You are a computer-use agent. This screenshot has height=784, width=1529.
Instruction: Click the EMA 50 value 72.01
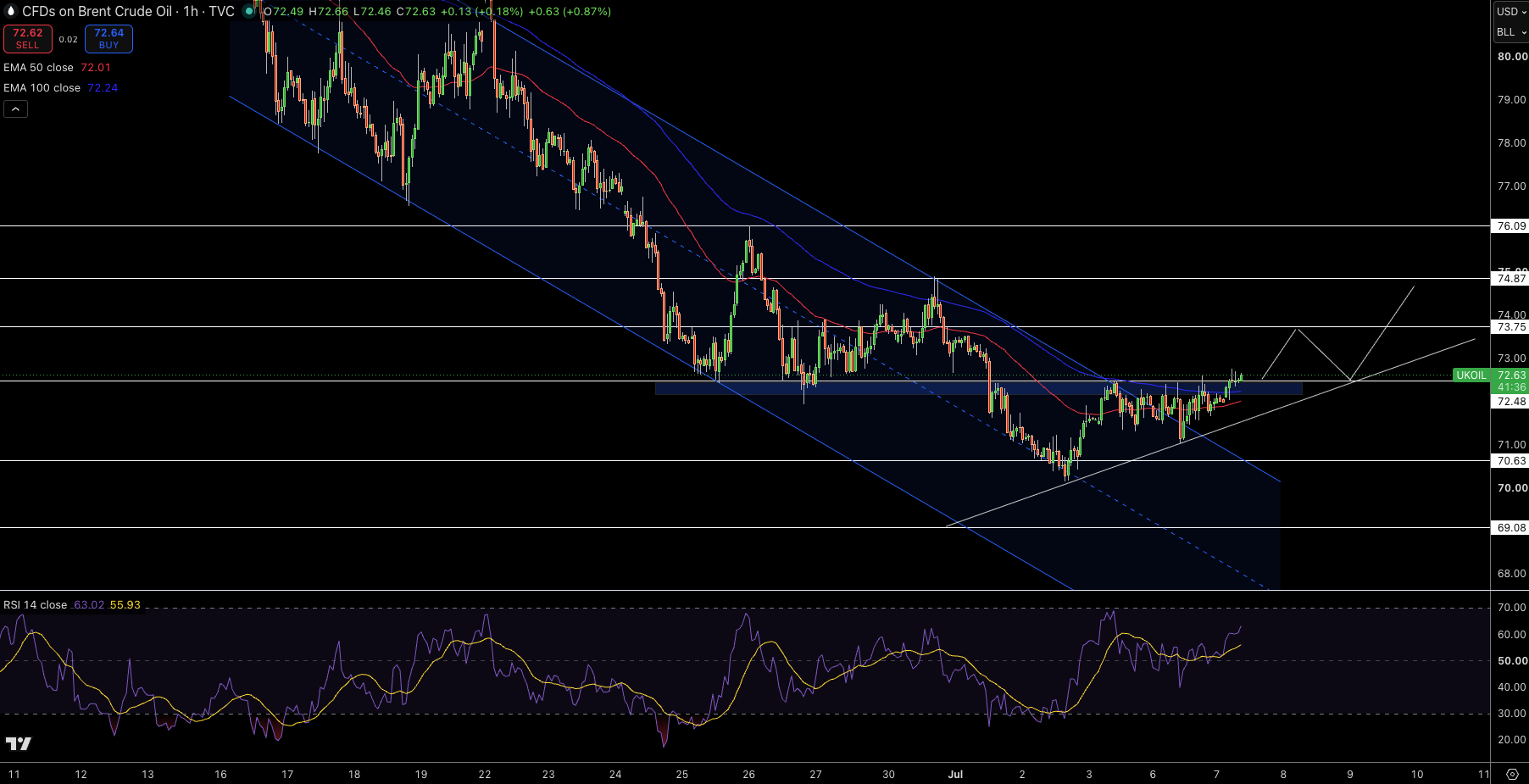96,68
